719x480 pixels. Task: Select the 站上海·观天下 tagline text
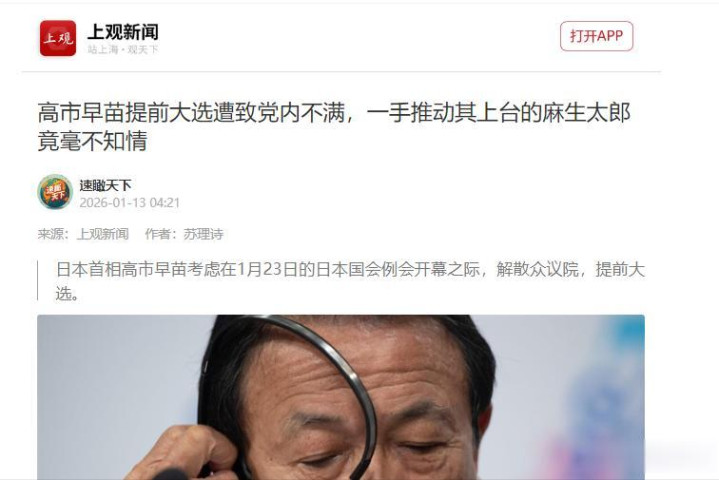(x=123, y=50)
